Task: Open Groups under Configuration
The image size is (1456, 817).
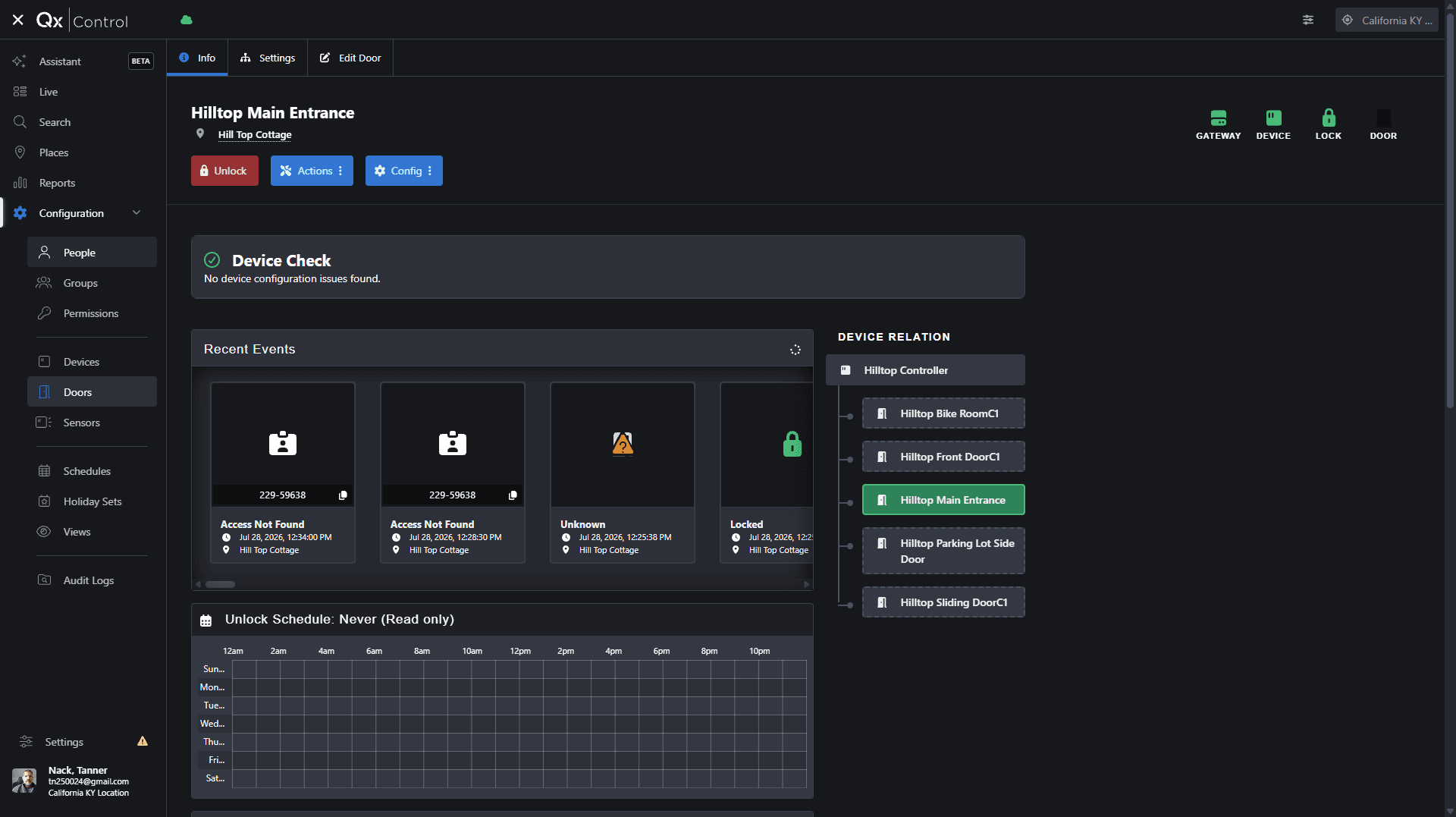Action: pos(92,283)
